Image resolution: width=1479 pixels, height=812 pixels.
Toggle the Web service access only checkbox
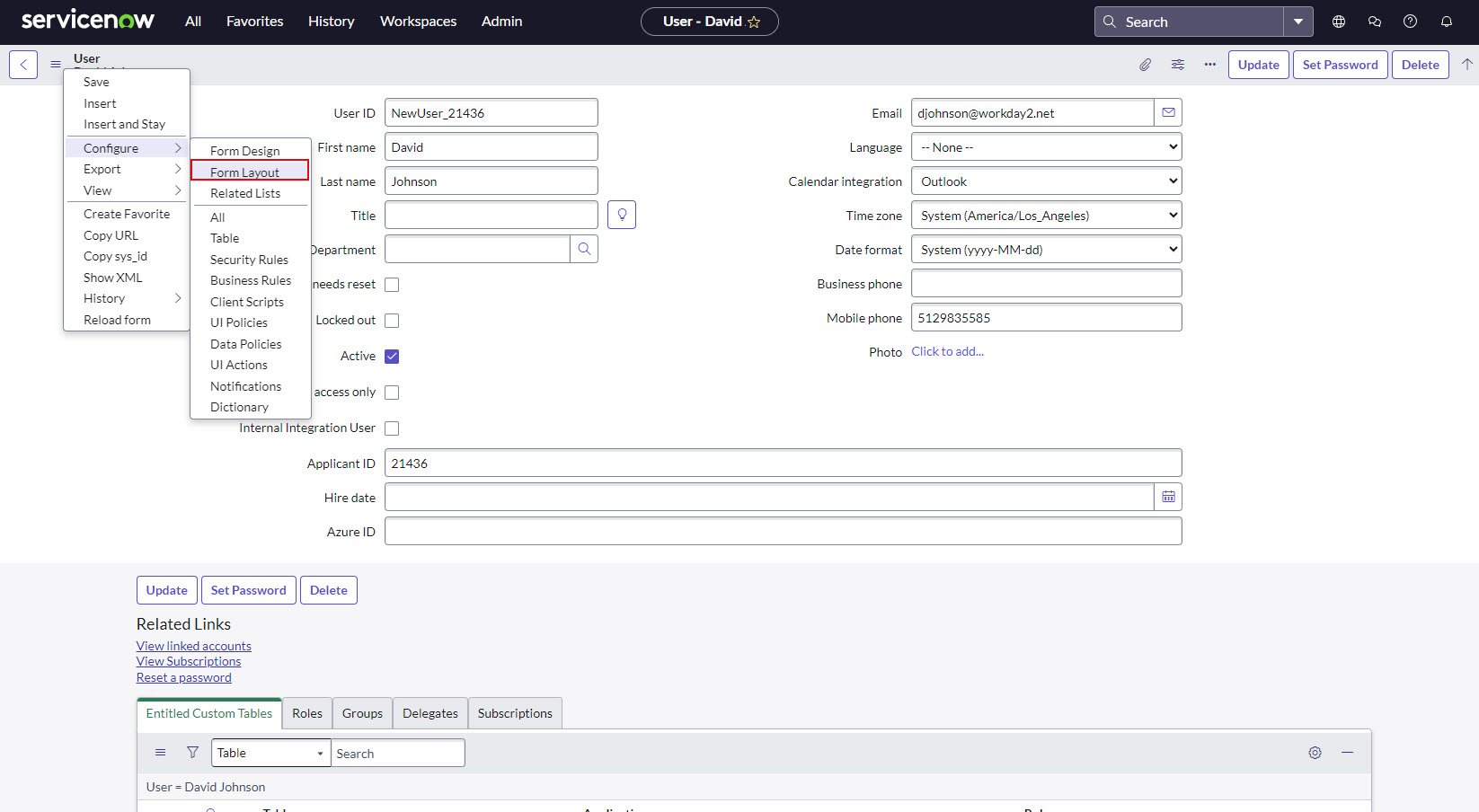[392, 393]
